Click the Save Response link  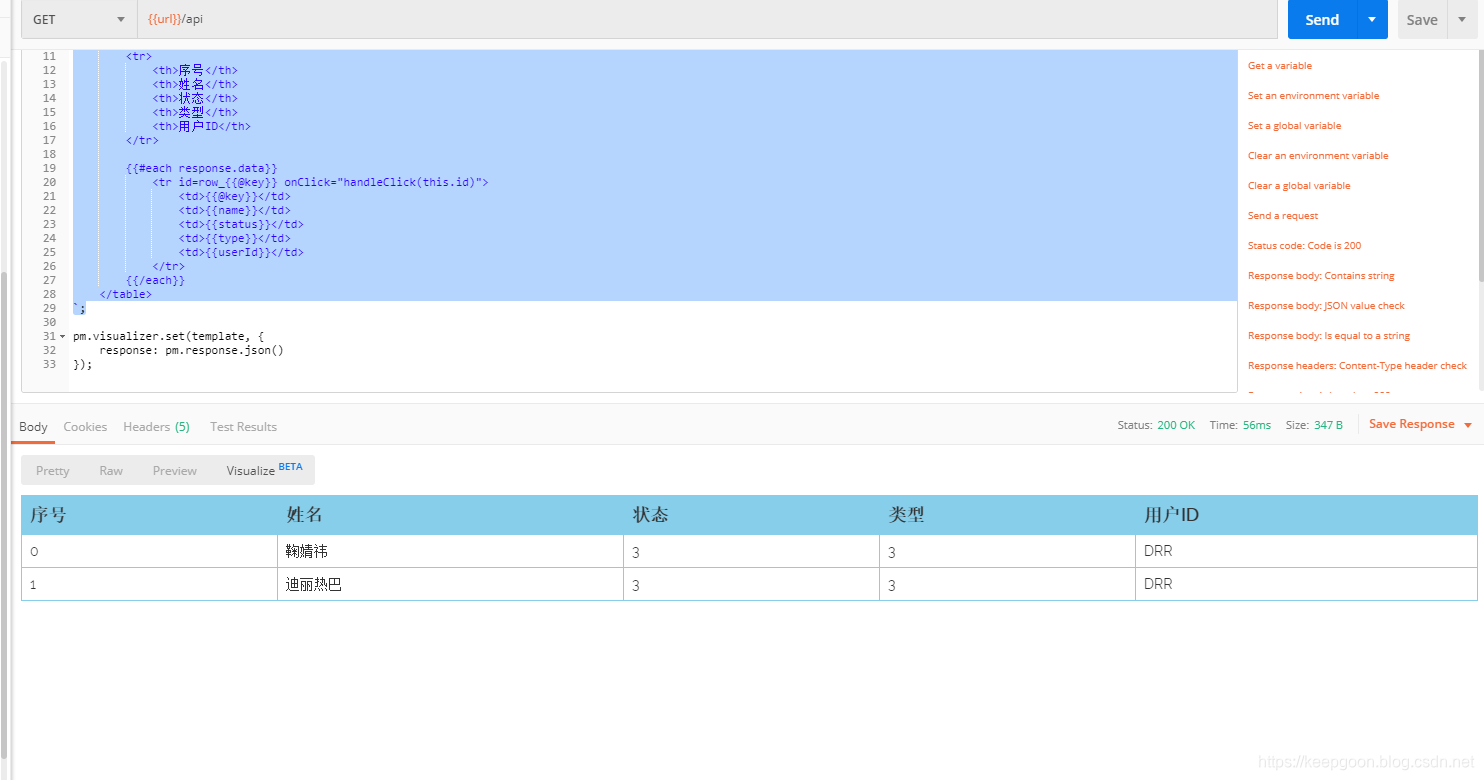(1411, 424)
